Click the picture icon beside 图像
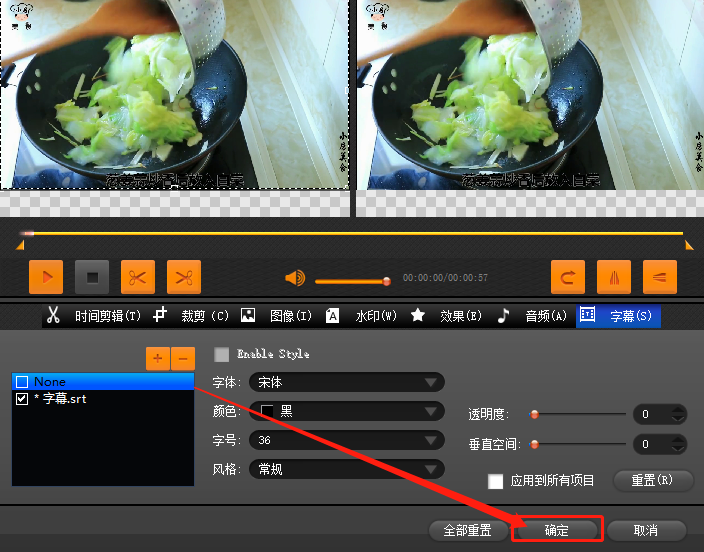Image resolution: width=704 pixels, height=552 pixels. click(x=248, y=315)
